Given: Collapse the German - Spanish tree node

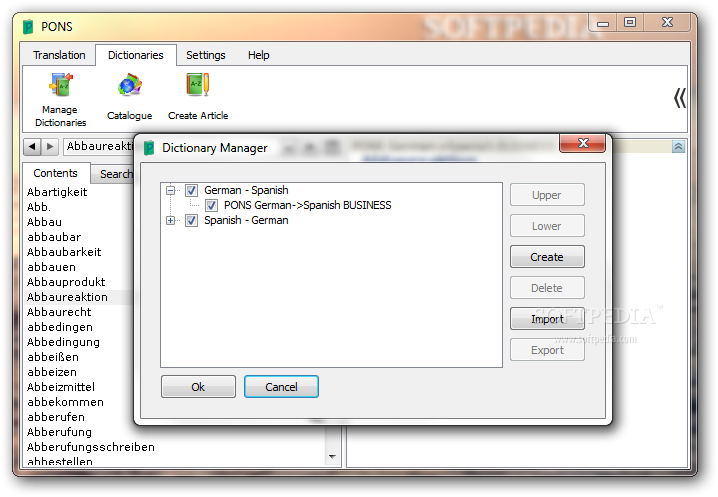Looking at the screenshot, I should coord(171,190).
